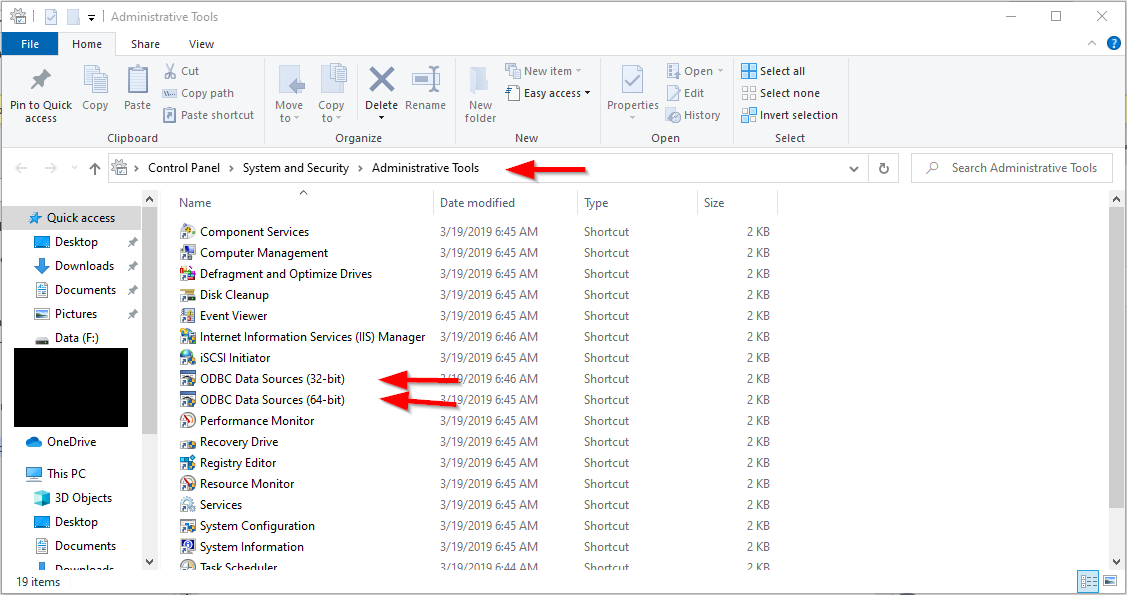Open the File tab

coord(30,44)
